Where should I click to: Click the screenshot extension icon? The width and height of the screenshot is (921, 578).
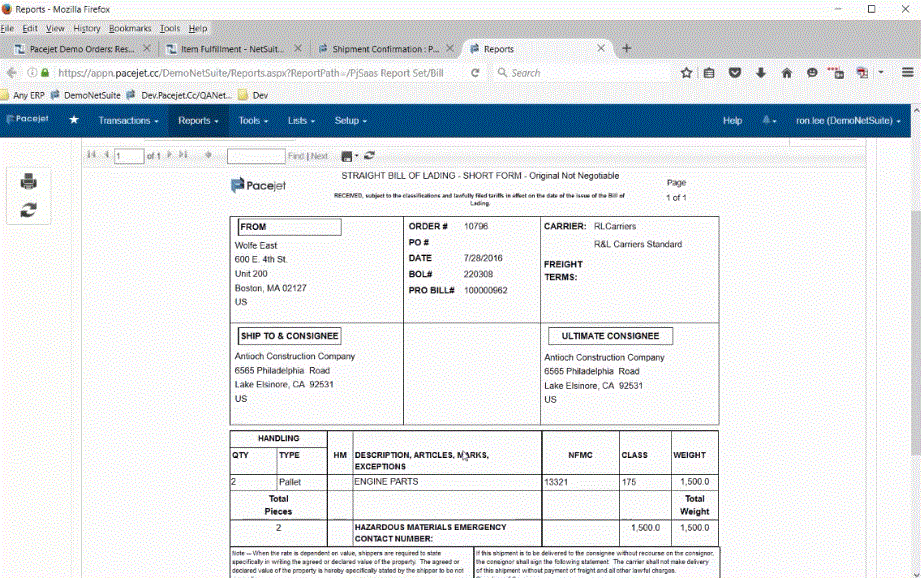tap(862, 73)
